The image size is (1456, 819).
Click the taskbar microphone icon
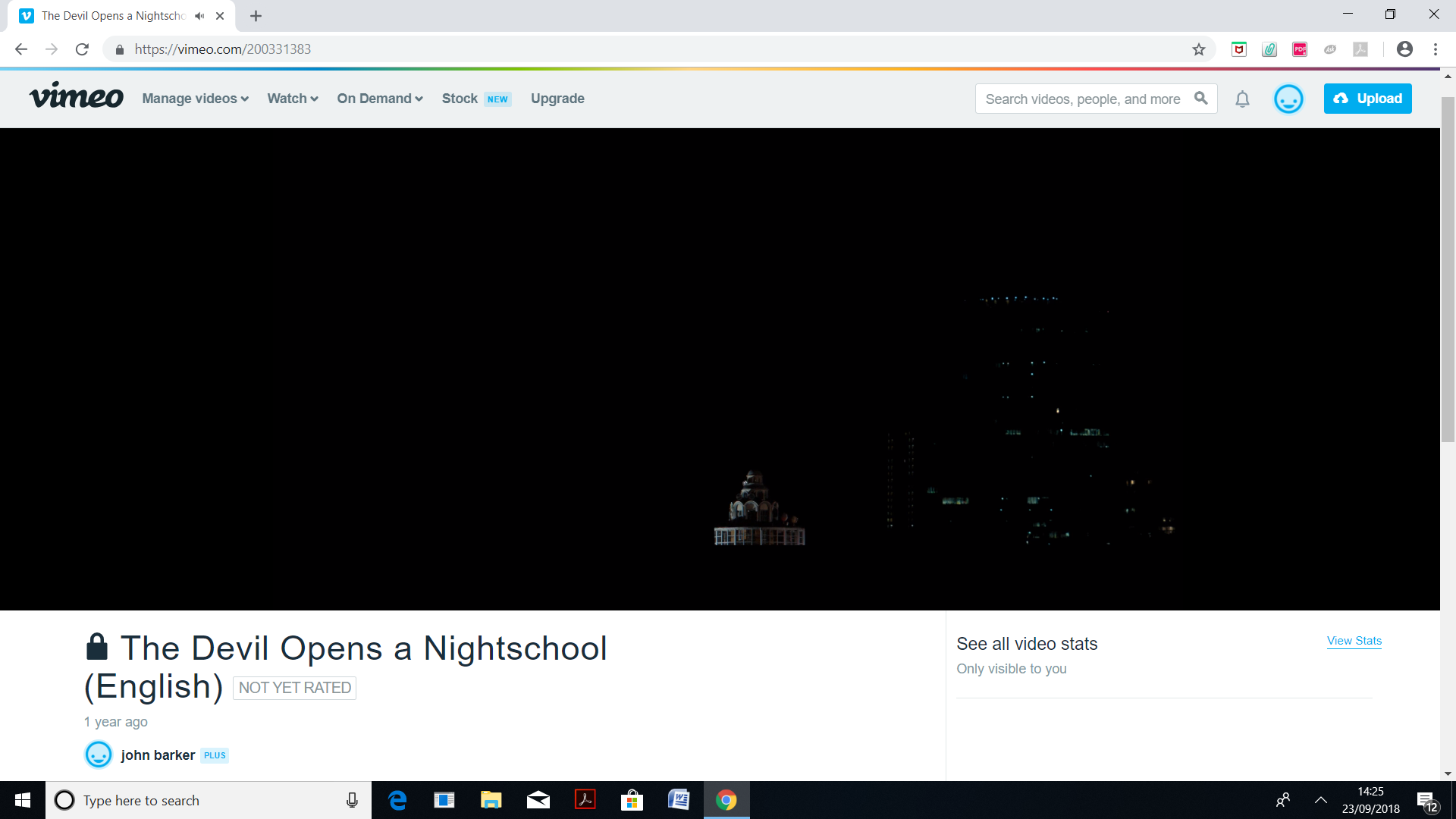coord(352,800)
